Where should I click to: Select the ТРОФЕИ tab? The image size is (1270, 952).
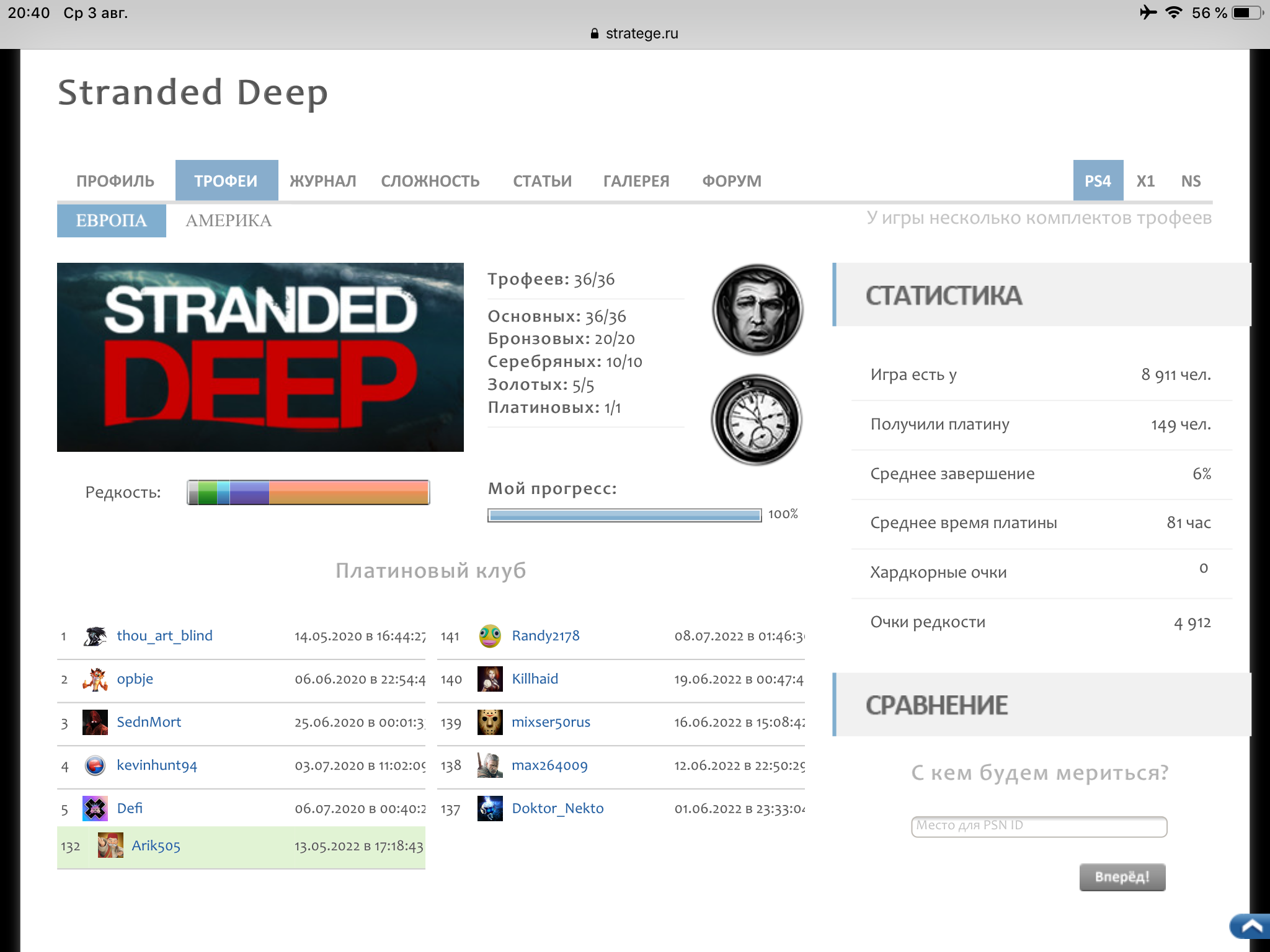pyautogui.click(x=226, y=181)
